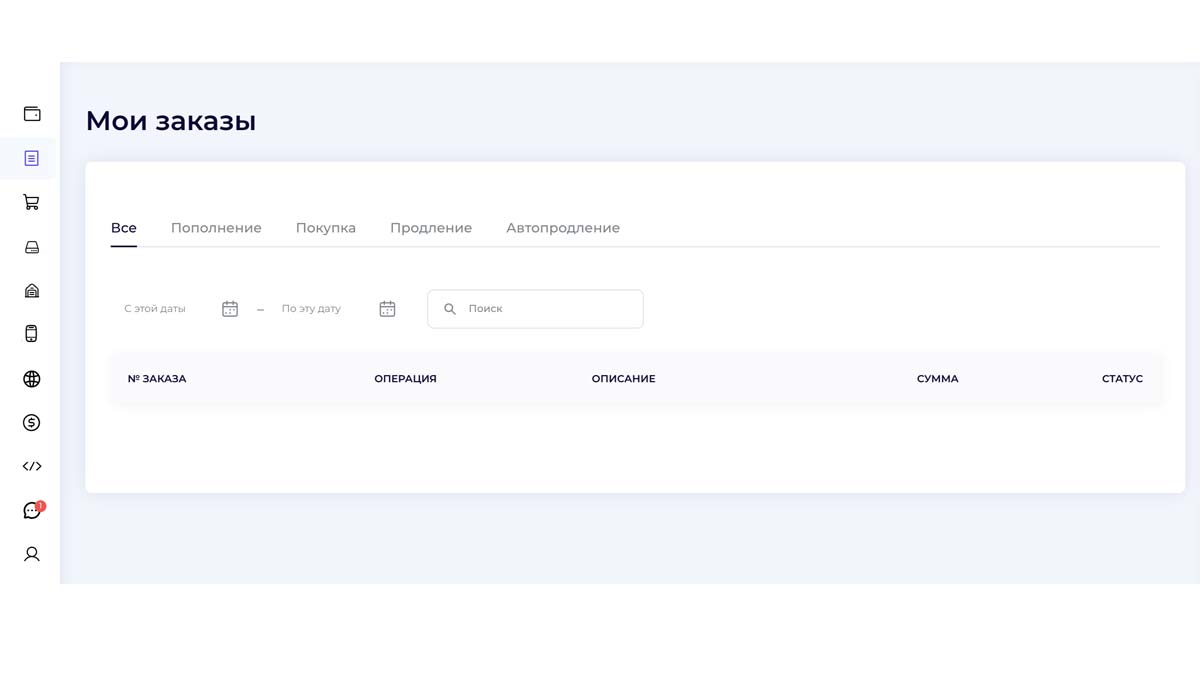Open the dollar coin sidebar icon
The width and height of the screenshot is (1200, 700).
[x=32, y=423]
